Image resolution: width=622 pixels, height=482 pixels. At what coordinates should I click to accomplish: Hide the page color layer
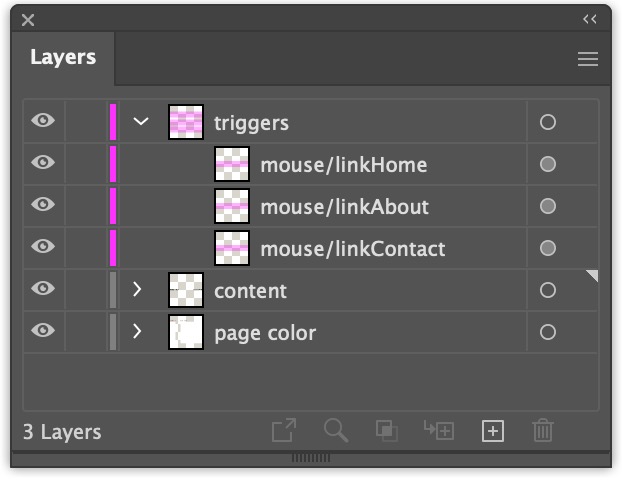43,332
